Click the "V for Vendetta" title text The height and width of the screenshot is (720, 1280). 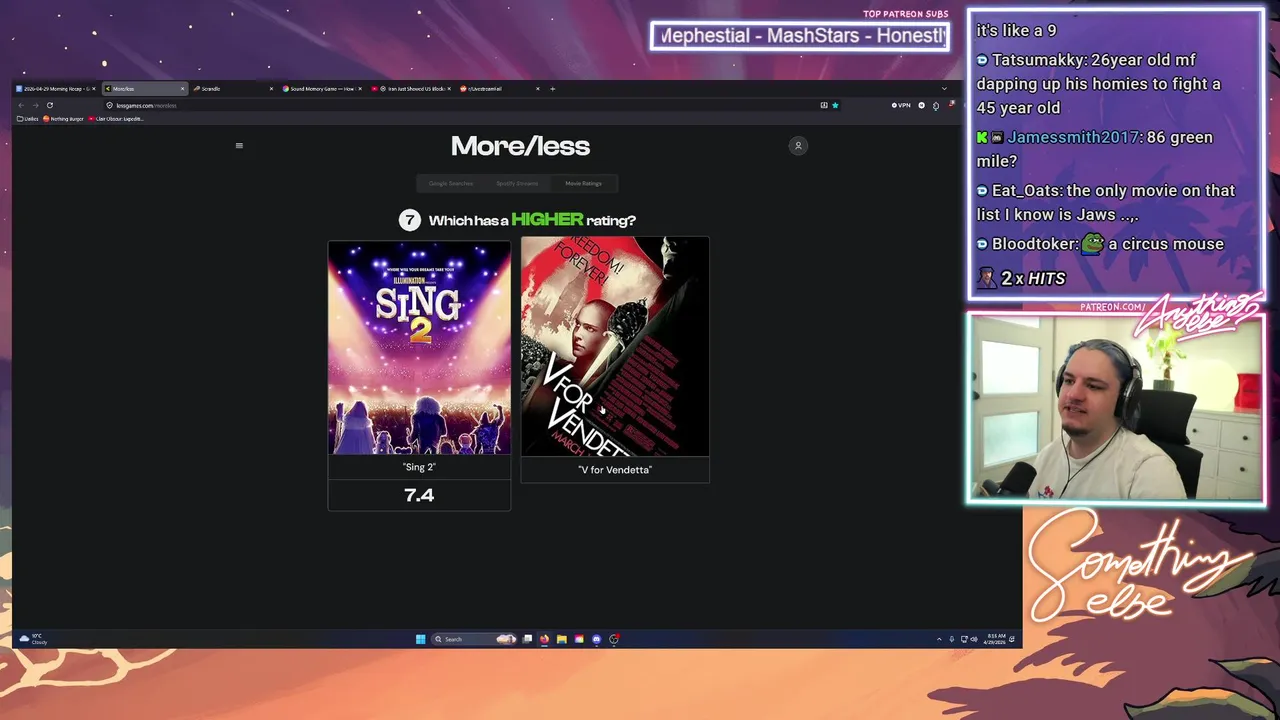pos(615,470)
